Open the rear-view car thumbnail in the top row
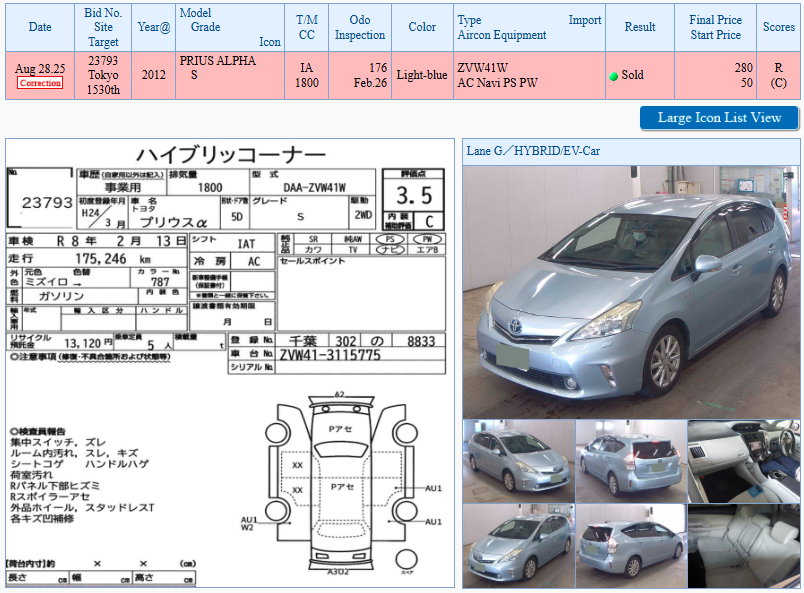 tap(630, 460)
